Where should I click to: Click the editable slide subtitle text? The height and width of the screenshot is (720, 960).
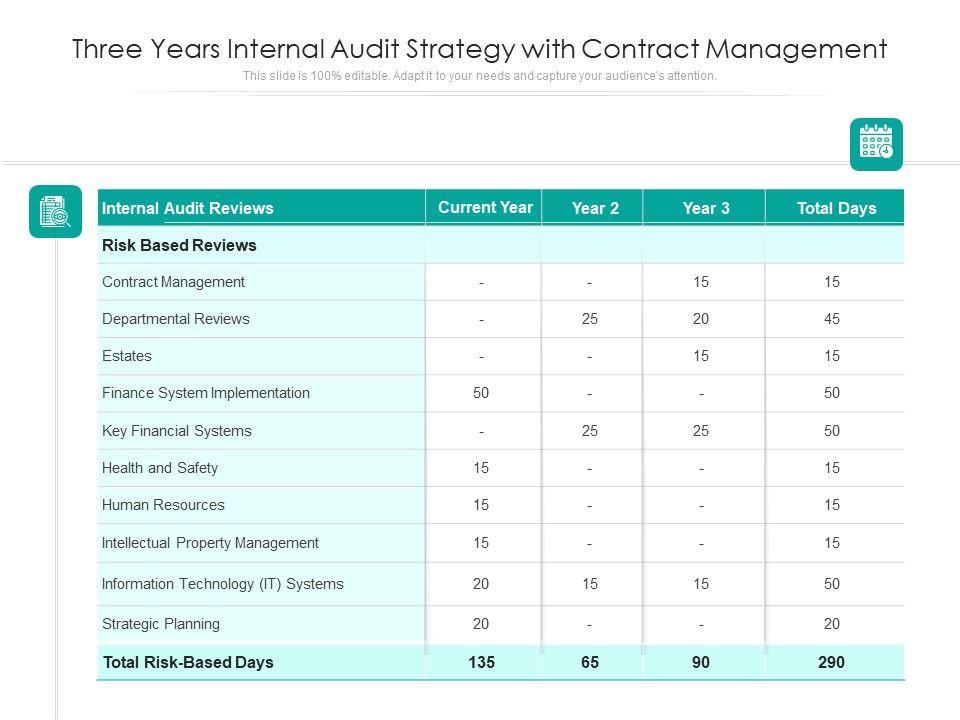(479, 76)
